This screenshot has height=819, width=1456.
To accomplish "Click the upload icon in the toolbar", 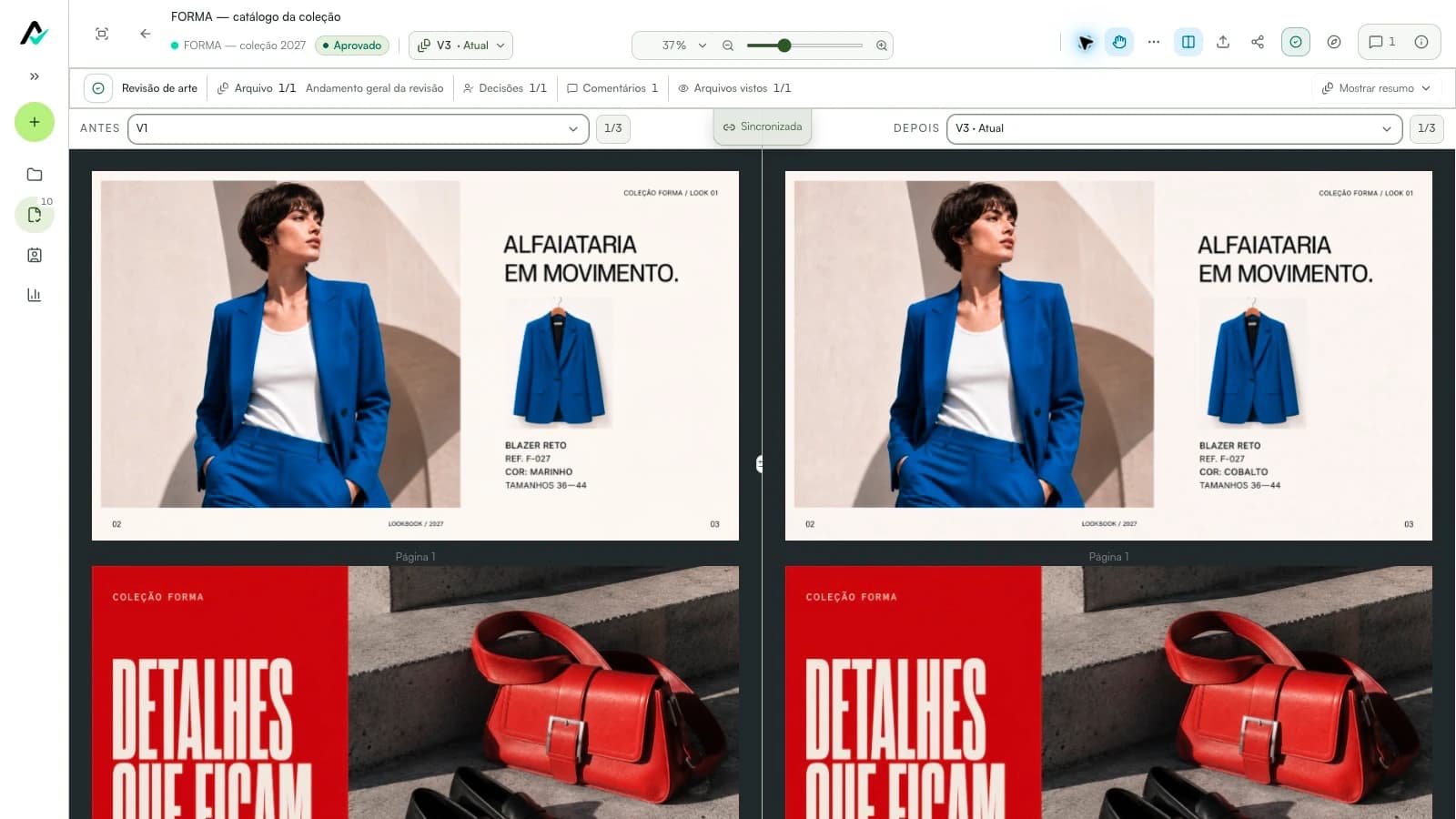I will pyautogui.click(x=1223, y=42).
